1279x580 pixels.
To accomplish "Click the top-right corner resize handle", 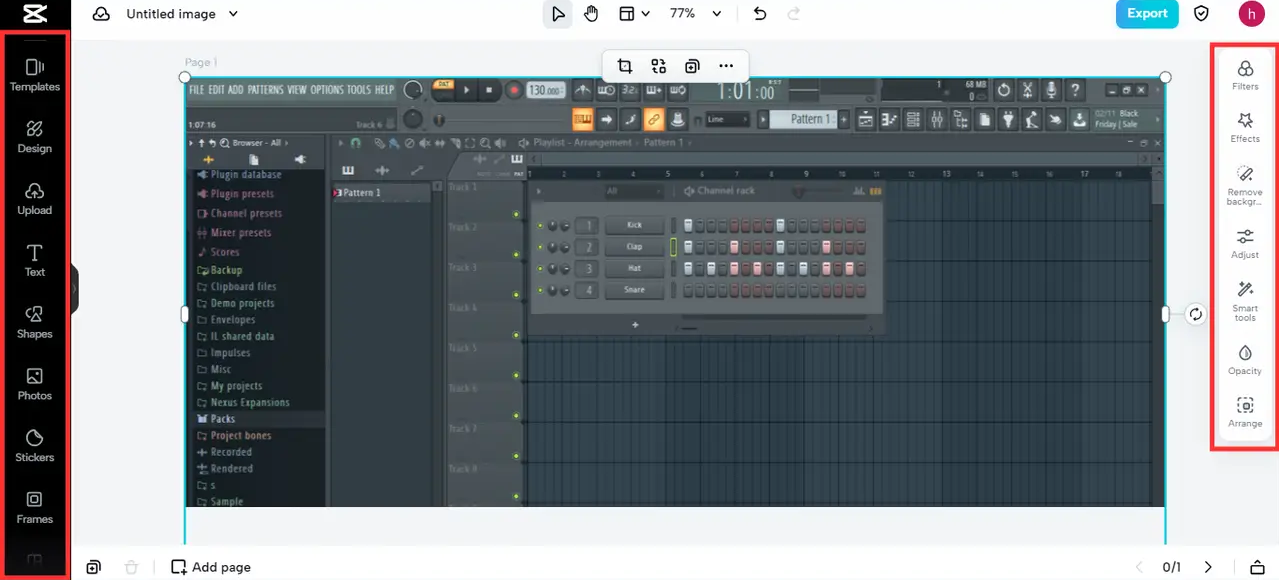I will tap(1165, 77).
